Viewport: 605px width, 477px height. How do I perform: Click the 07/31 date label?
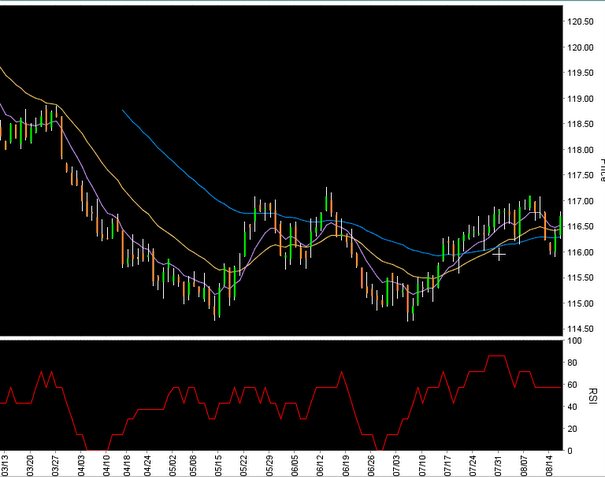pyautogui.click(x=499, y=463)
